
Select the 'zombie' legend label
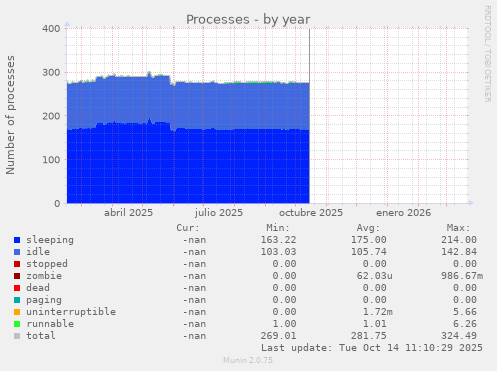44,276
